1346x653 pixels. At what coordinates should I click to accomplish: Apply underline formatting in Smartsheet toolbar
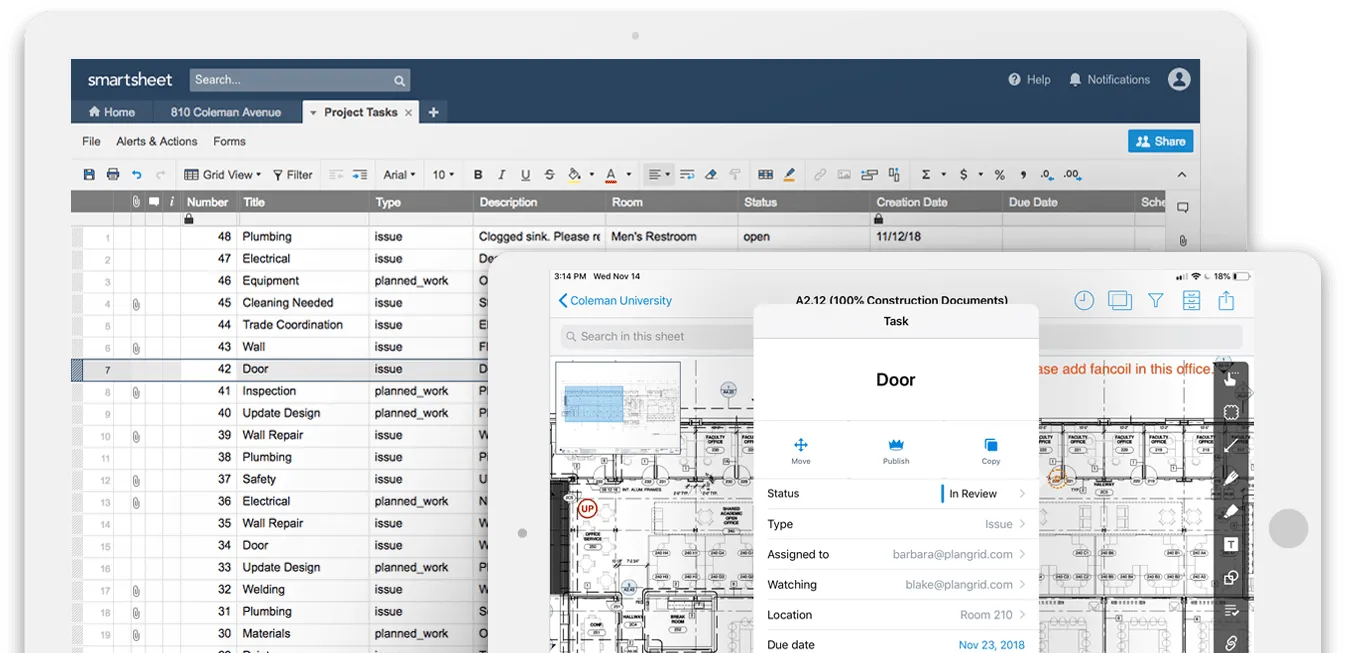click(x=526, y=174)
